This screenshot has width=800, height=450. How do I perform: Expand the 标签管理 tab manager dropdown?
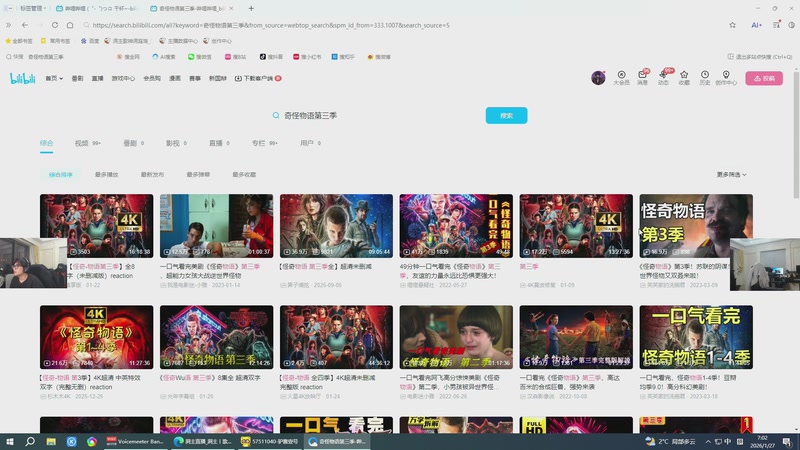click(x=31, y=8)
